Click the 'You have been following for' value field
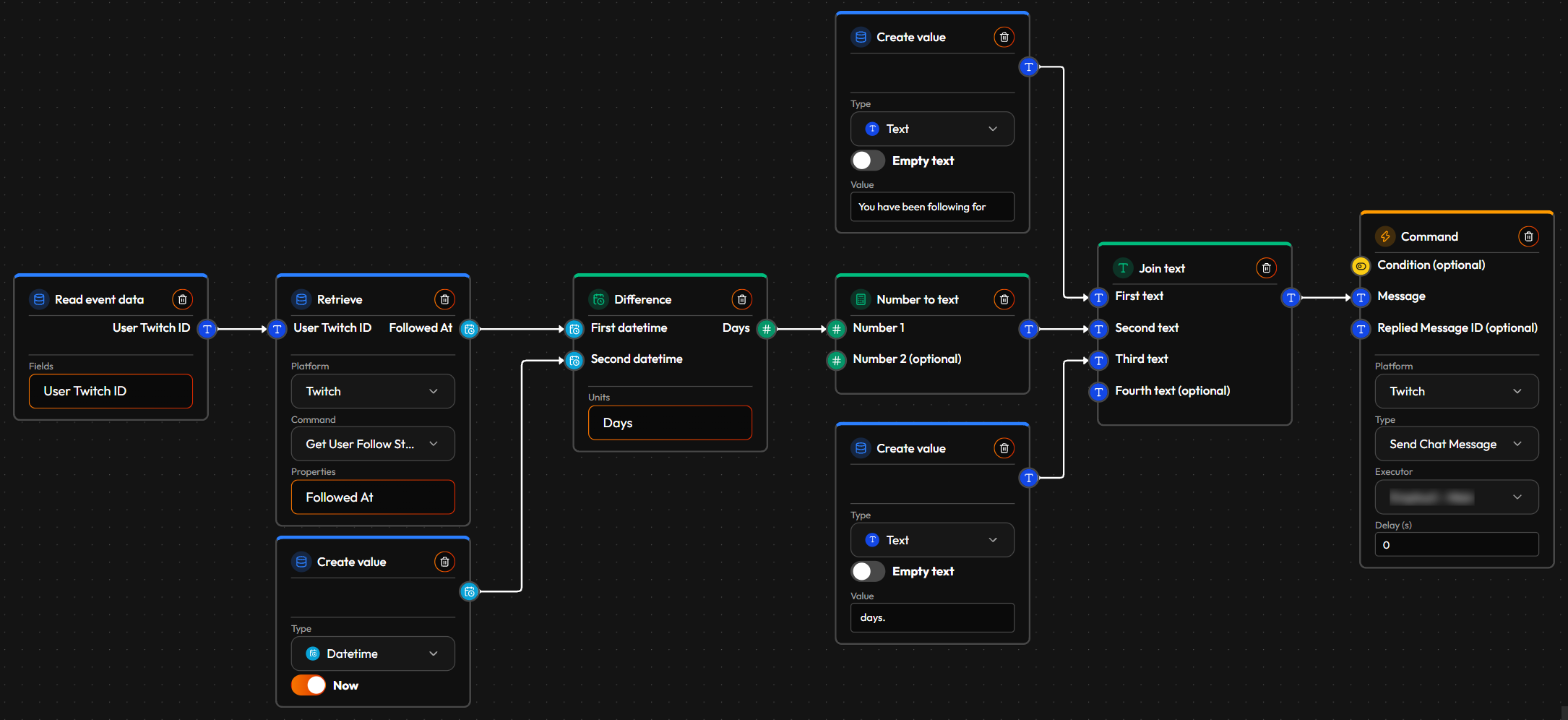The width and height of the screenshot is (1568, 720). [932, 206]
